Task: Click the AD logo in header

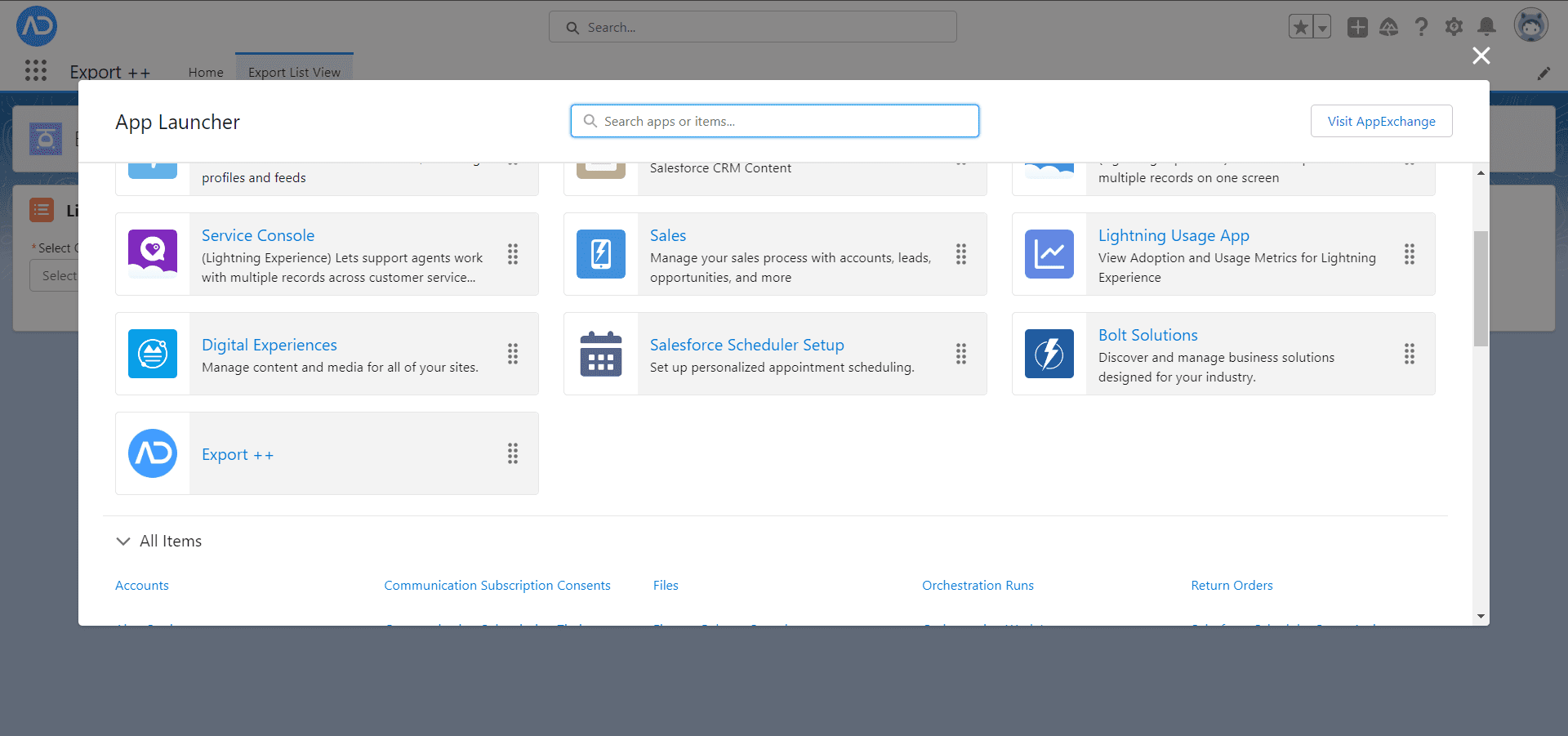Action: [x=37, y=26]
